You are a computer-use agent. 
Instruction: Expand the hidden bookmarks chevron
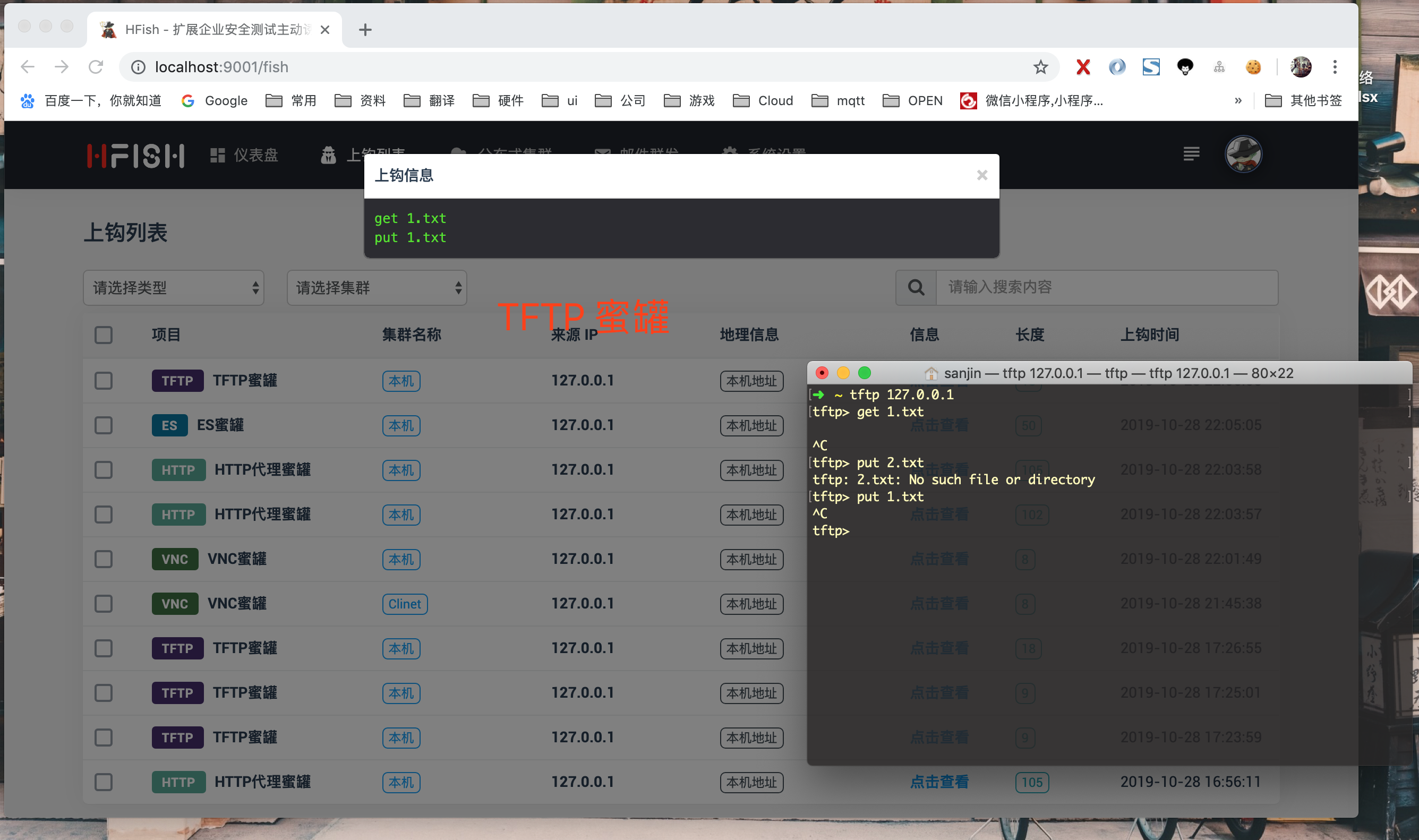point(1238,101)
